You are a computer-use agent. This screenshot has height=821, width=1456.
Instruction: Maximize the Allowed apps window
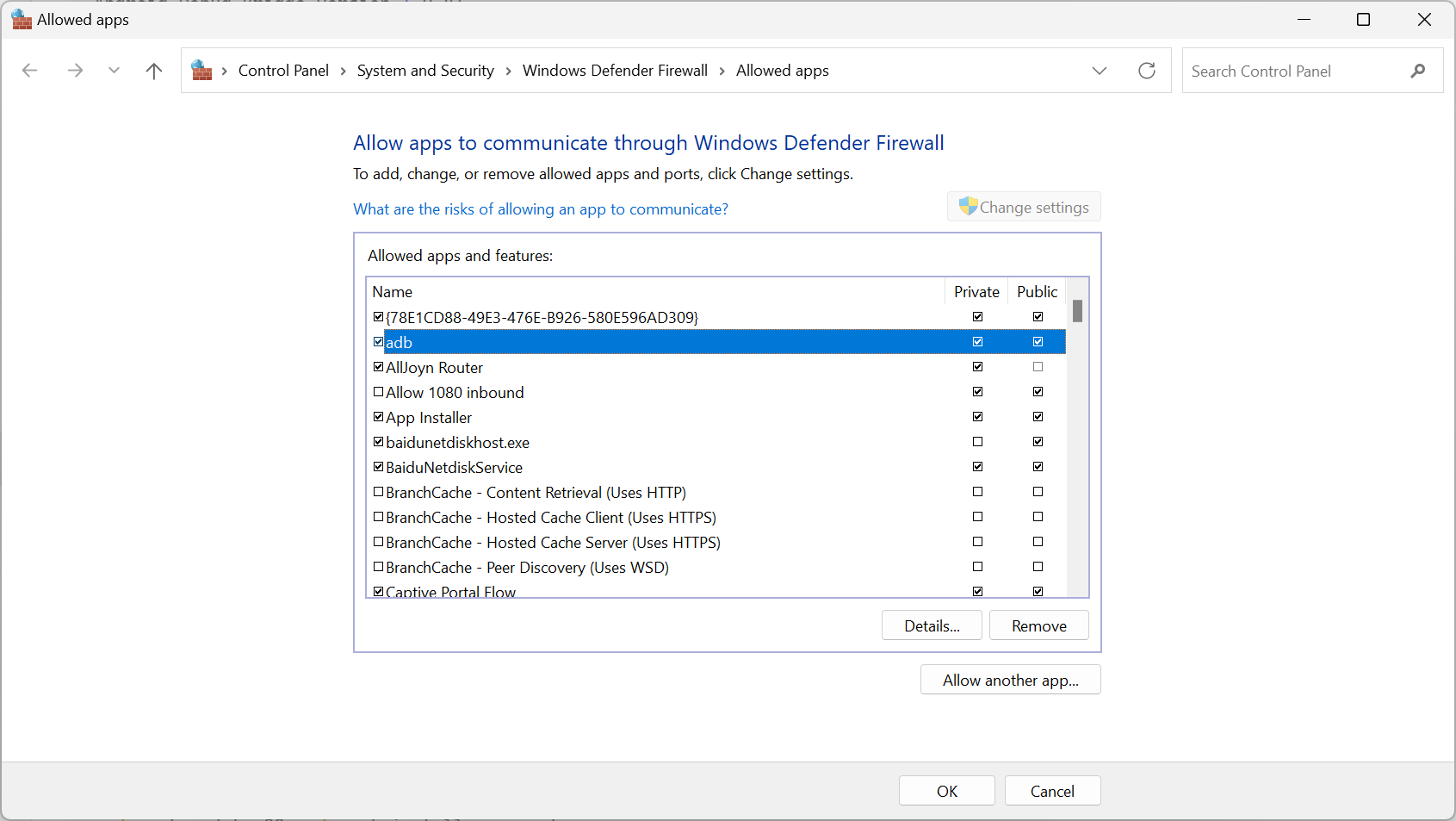pyautogui.click(x=1363, y=20)
